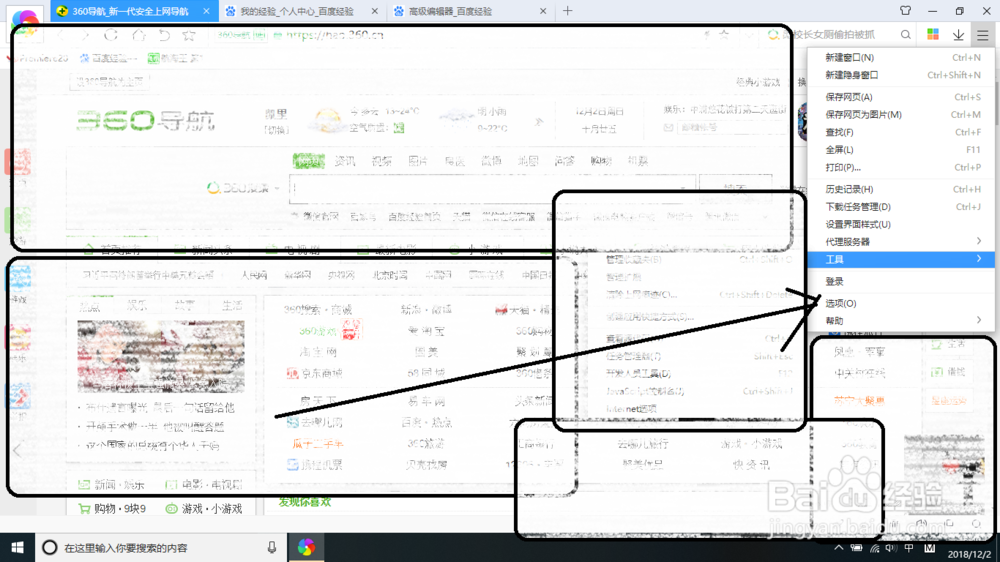The height and width of the screenshot is (562, 1000).
Task: Select 全屏(L) menu item
Action: (901, 149)
